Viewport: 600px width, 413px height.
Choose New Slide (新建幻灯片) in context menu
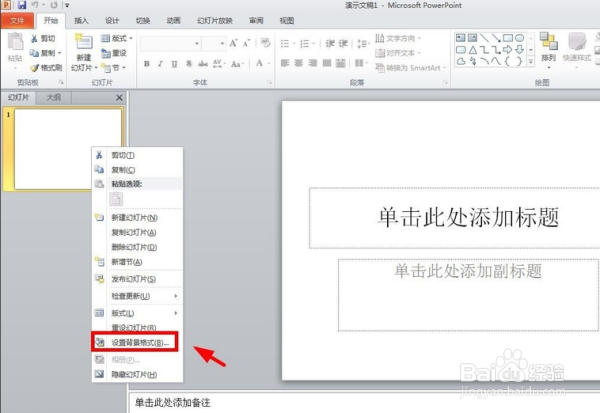pyautogui.click(x=137, y=218)
